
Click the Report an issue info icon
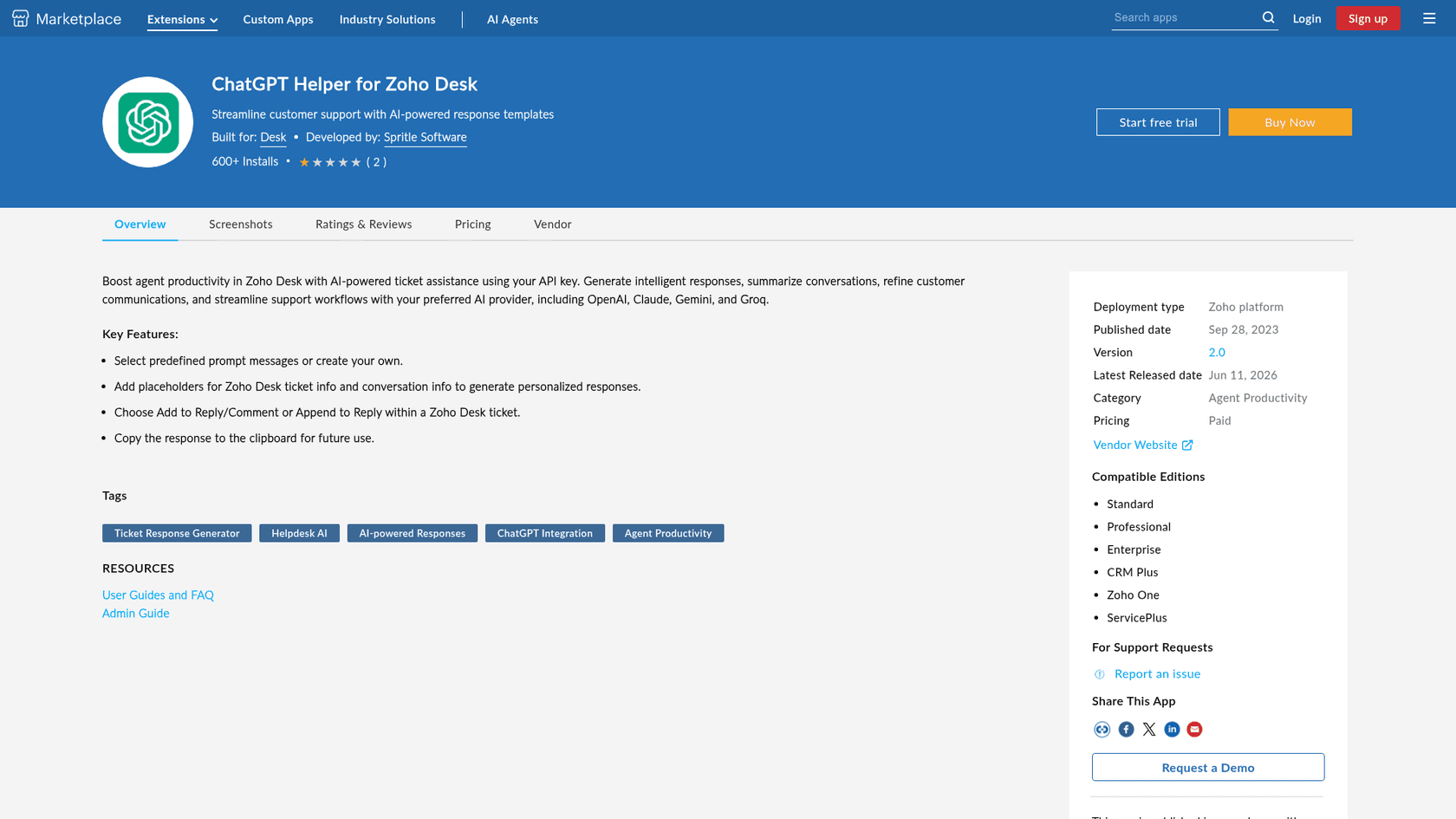(1100, 674)
